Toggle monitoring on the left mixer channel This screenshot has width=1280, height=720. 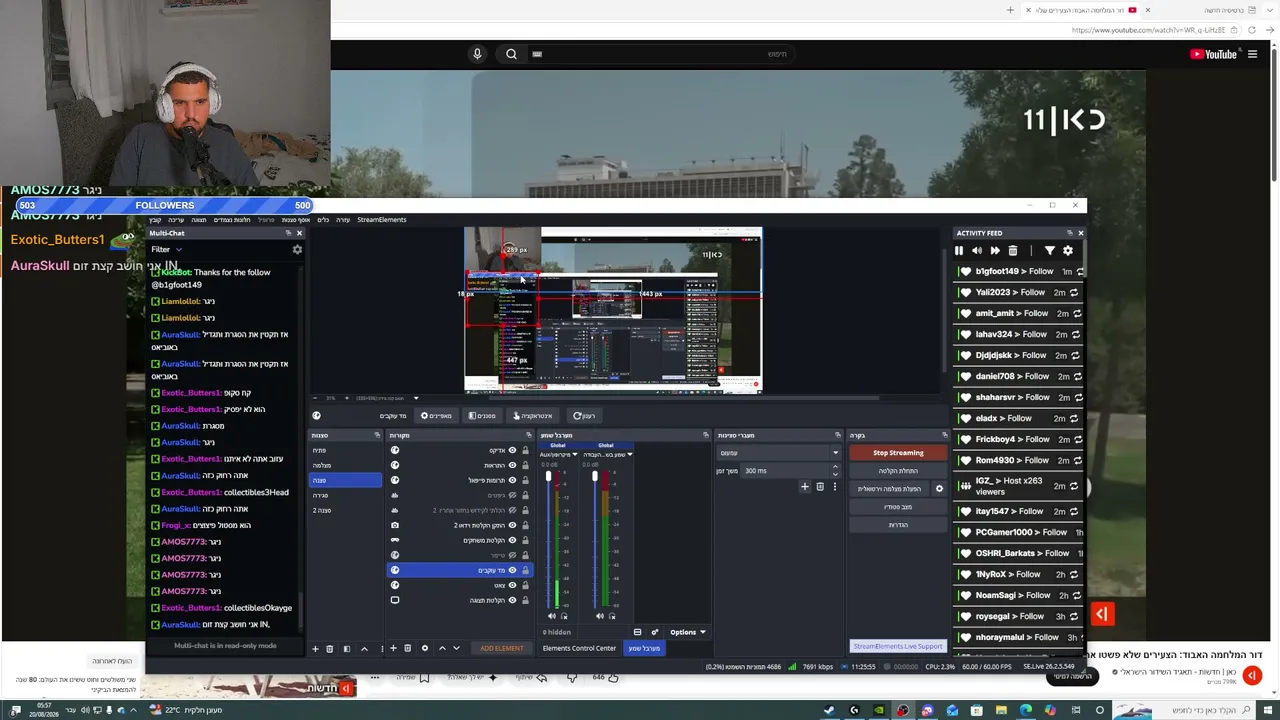(x=564, y=616)
